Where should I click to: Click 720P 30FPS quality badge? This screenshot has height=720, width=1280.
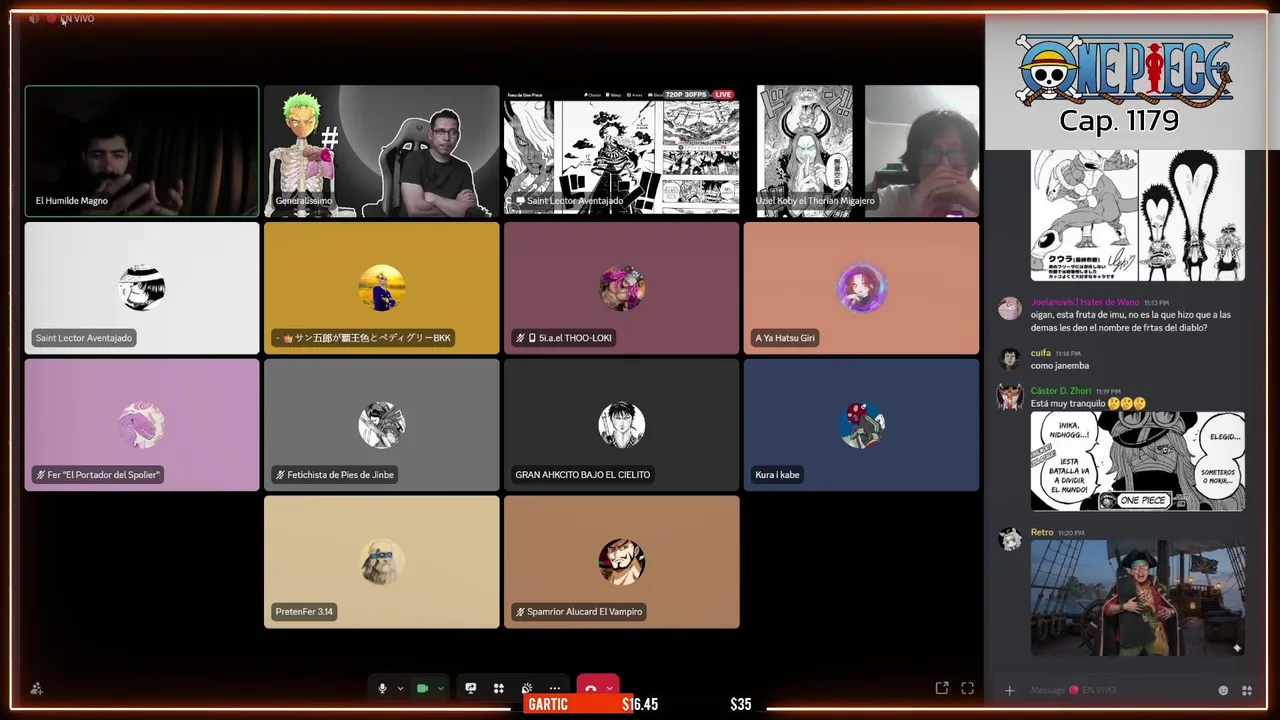click(x=686, y=94)
